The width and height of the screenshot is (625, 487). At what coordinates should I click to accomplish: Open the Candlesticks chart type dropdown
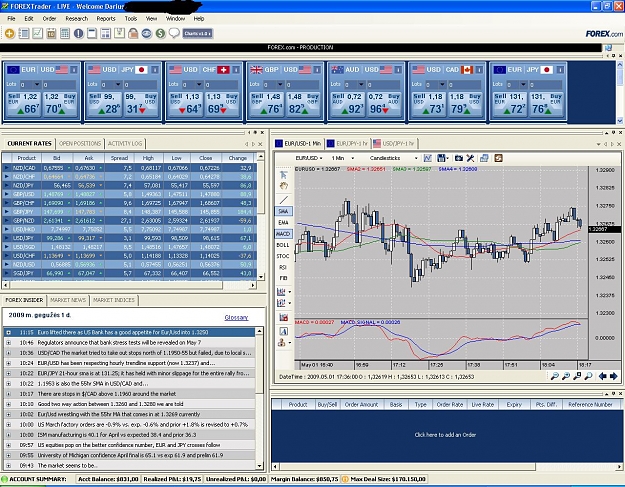(394, 158)
